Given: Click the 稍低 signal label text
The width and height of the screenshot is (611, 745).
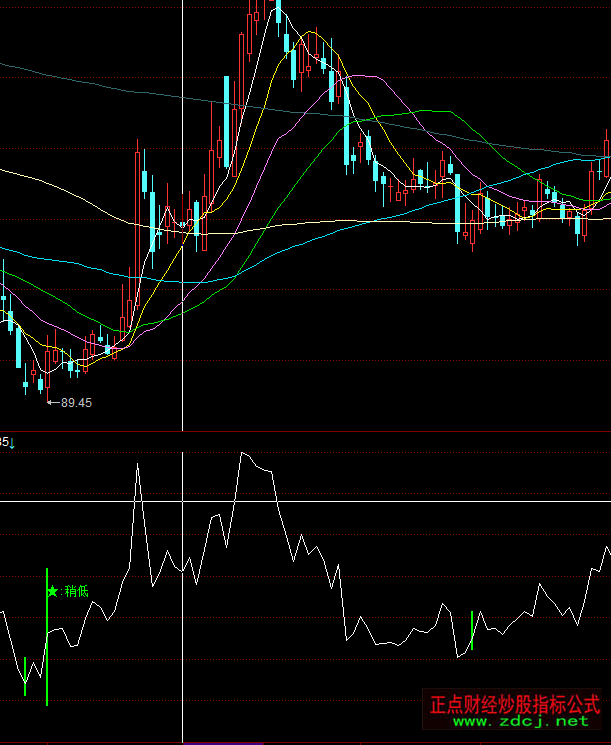Looking at the screenshot, I should coord(76,591).
